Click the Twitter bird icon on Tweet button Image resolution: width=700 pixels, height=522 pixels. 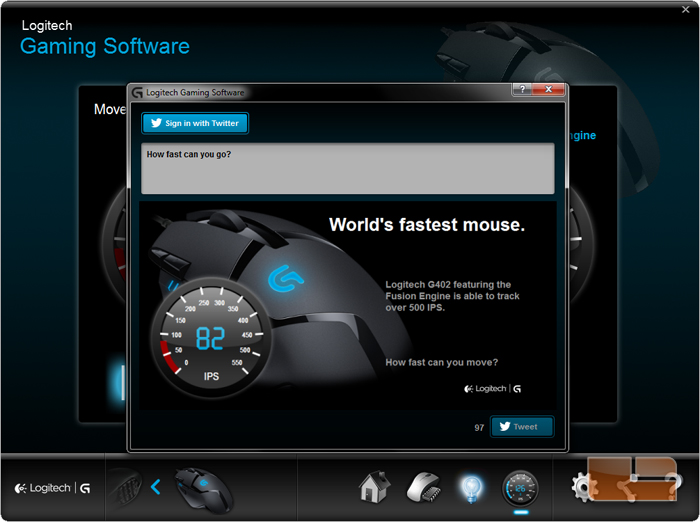point(505,426)
